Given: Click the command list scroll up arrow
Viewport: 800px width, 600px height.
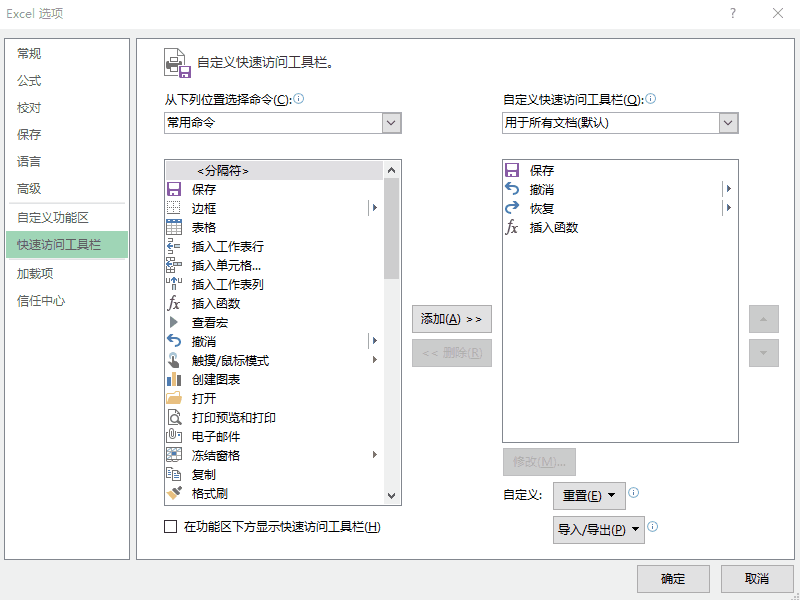Looking at the screenshot, I should point(392,170).
